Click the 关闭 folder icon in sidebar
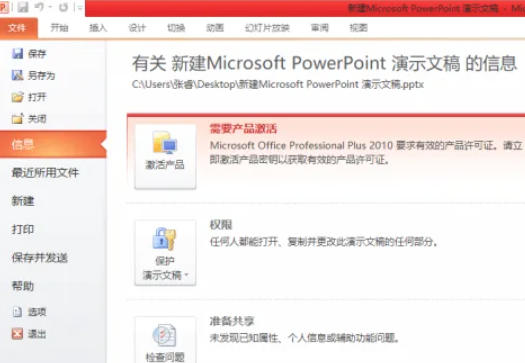 click(17, 119)
